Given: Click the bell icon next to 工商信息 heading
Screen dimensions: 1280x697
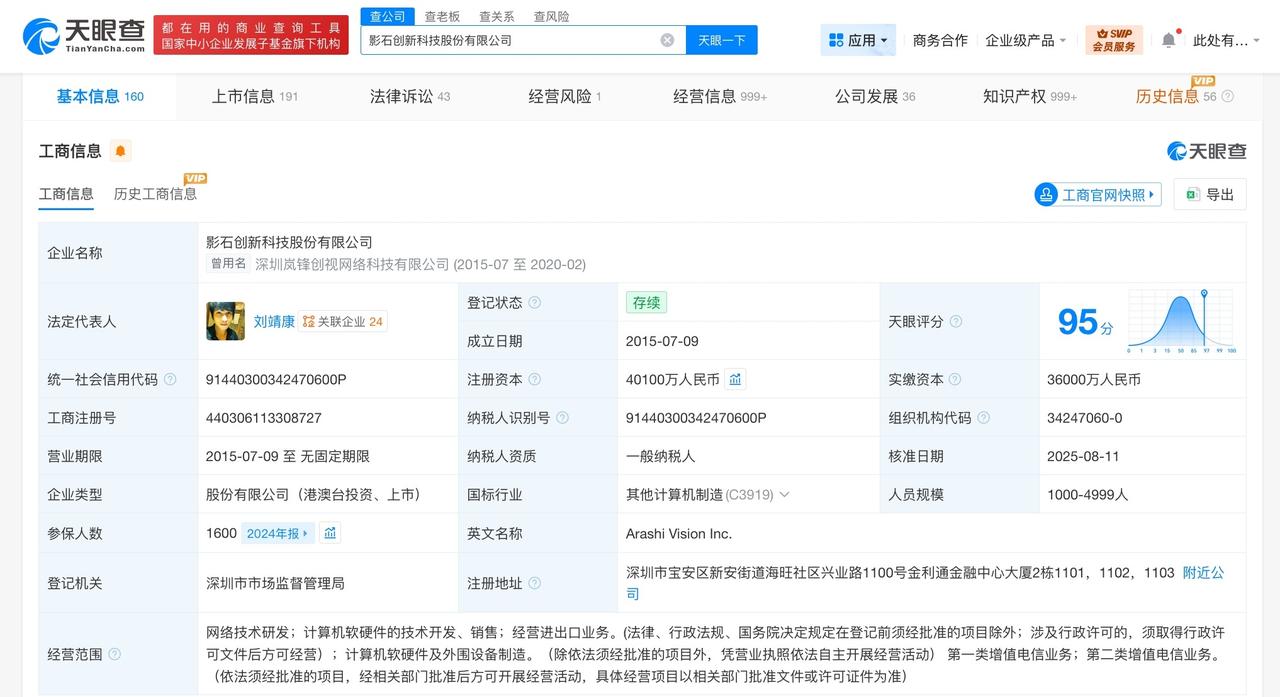Looking at the screenshot, I should [120, 150].
